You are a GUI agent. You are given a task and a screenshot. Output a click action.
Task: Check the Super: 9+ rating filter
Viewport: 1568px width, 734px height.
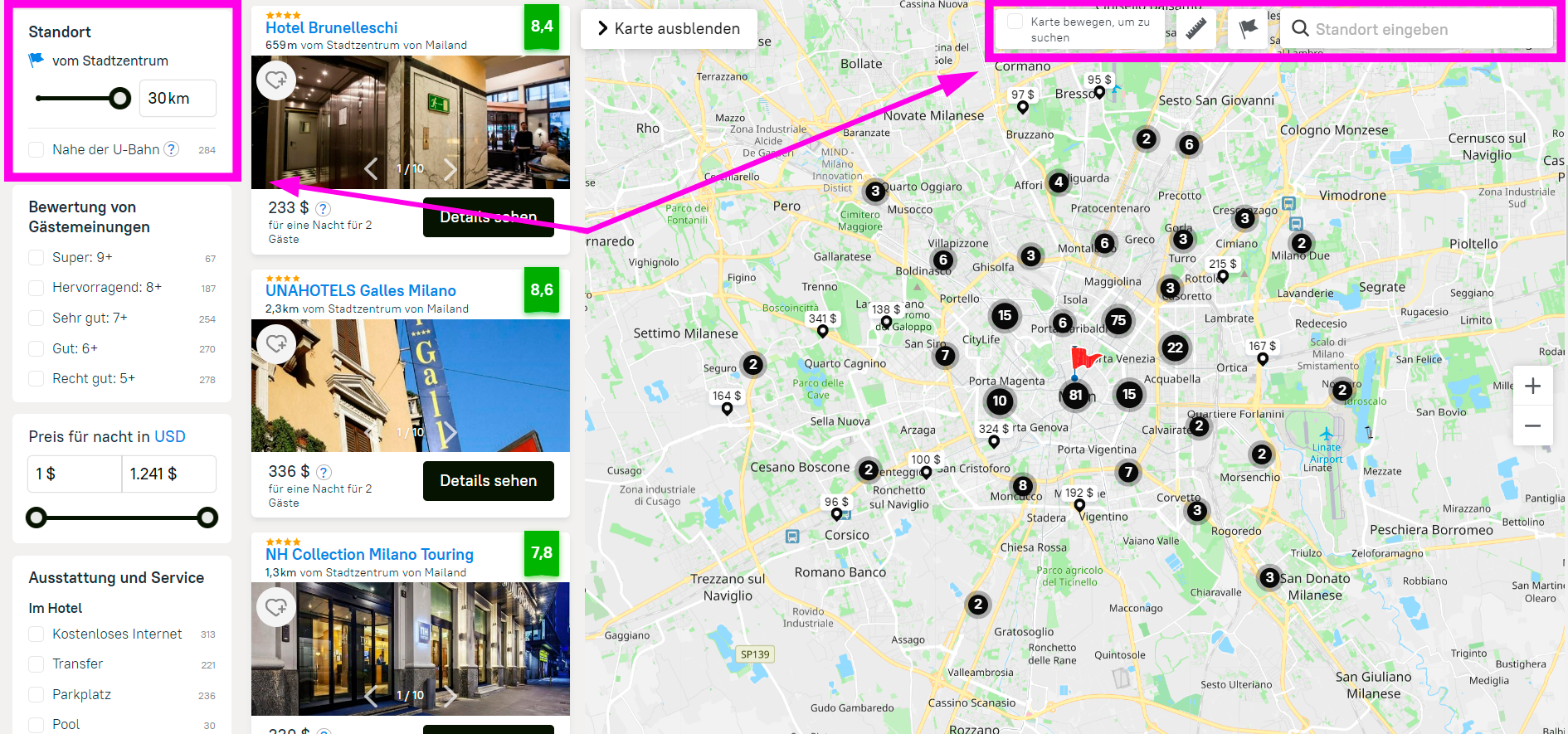(x=37, y=257)
